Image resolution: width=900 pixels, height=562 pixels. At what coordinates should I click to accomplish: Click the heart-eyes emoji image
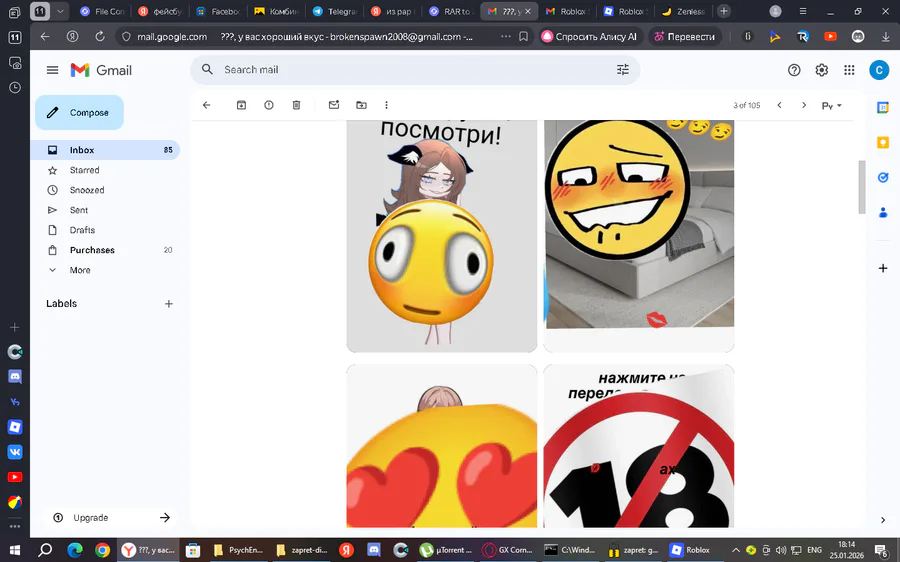[441, 446]
